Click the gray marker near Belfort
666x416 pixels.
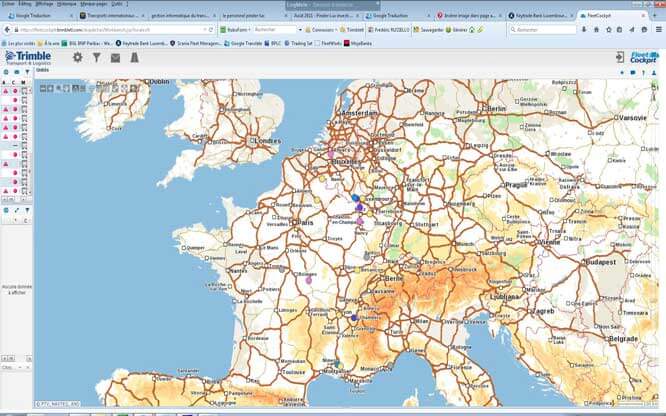pyautogui.click(x=367, y=257)
